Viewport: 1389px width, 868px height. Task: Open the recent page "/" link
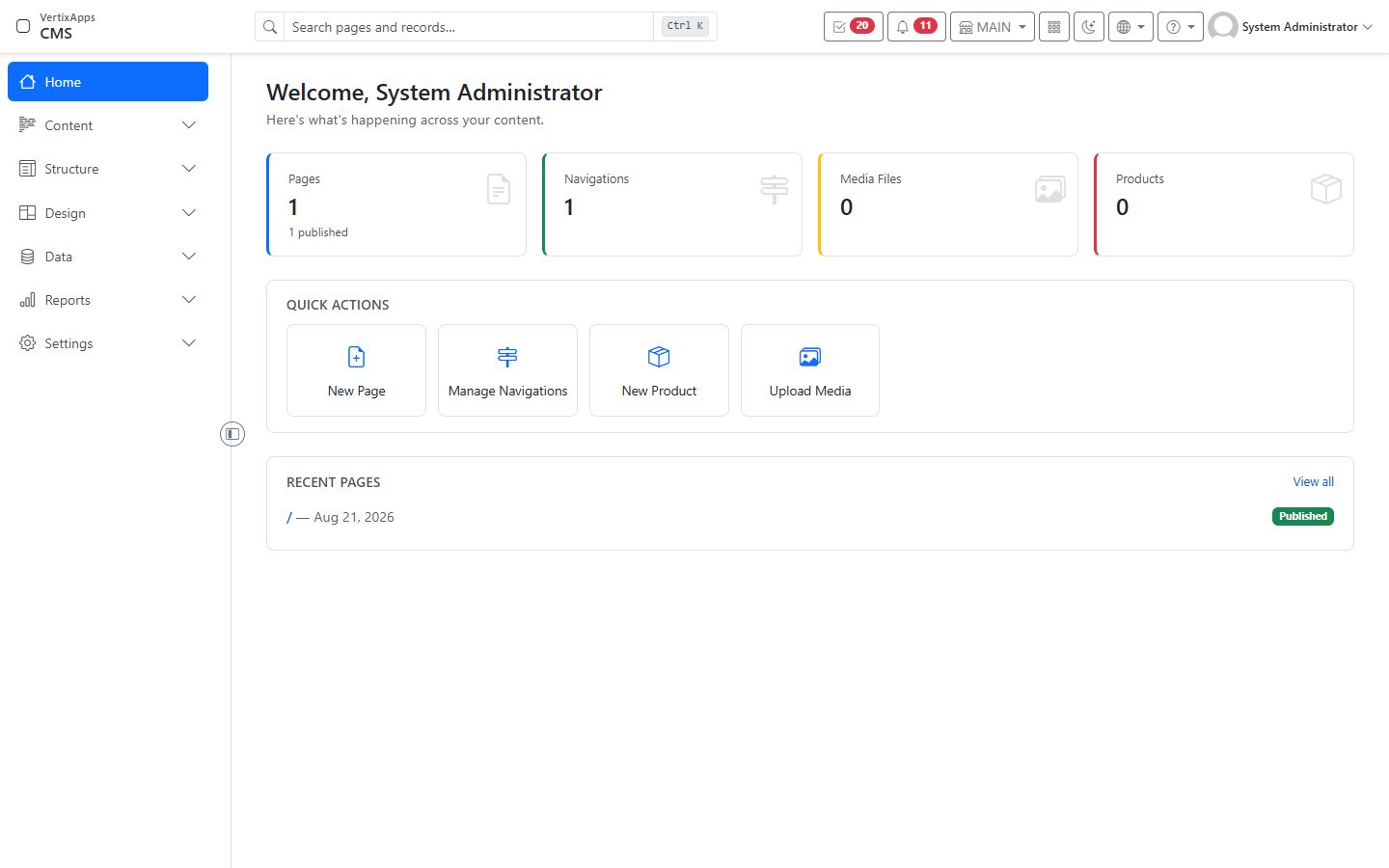tap(289, 518)
